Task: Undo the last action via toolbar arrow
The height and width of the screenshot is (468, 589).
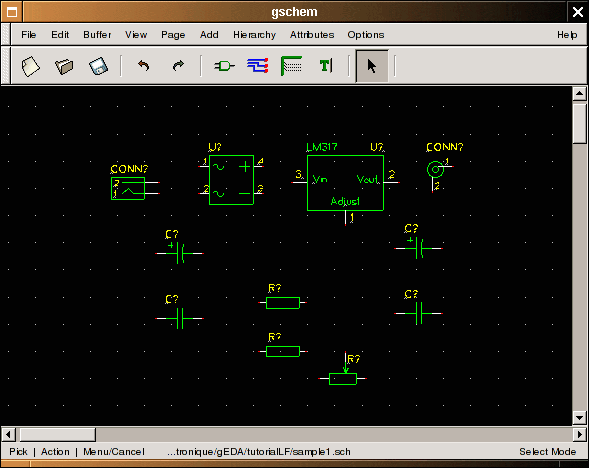Action: [143, 66]
